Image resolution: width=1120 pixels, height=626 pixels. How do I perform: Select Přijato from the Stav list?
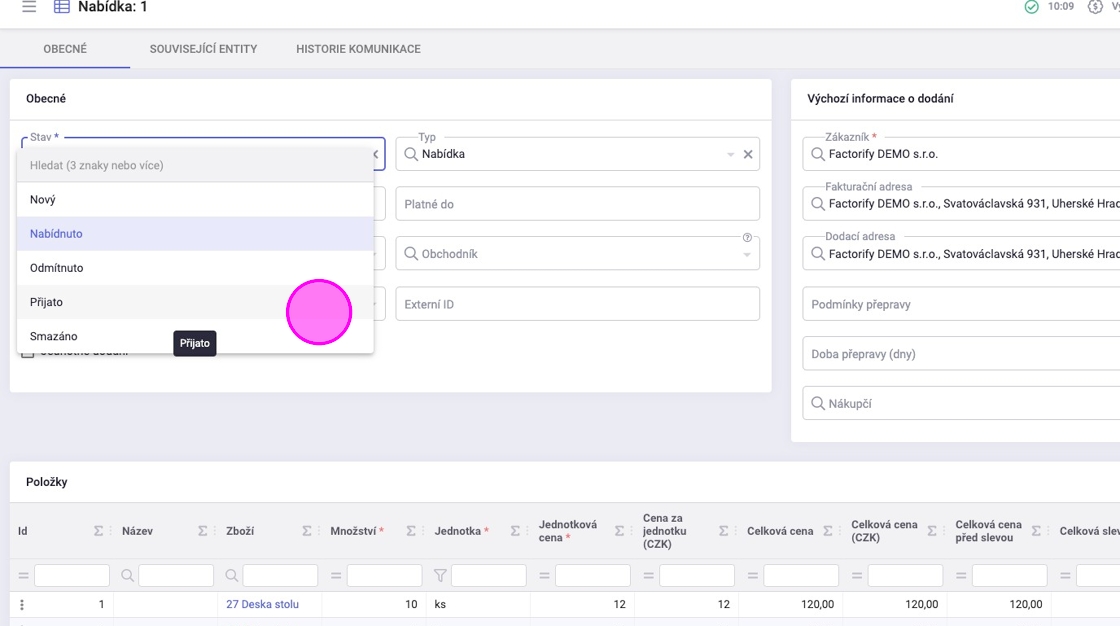[46, 302]
